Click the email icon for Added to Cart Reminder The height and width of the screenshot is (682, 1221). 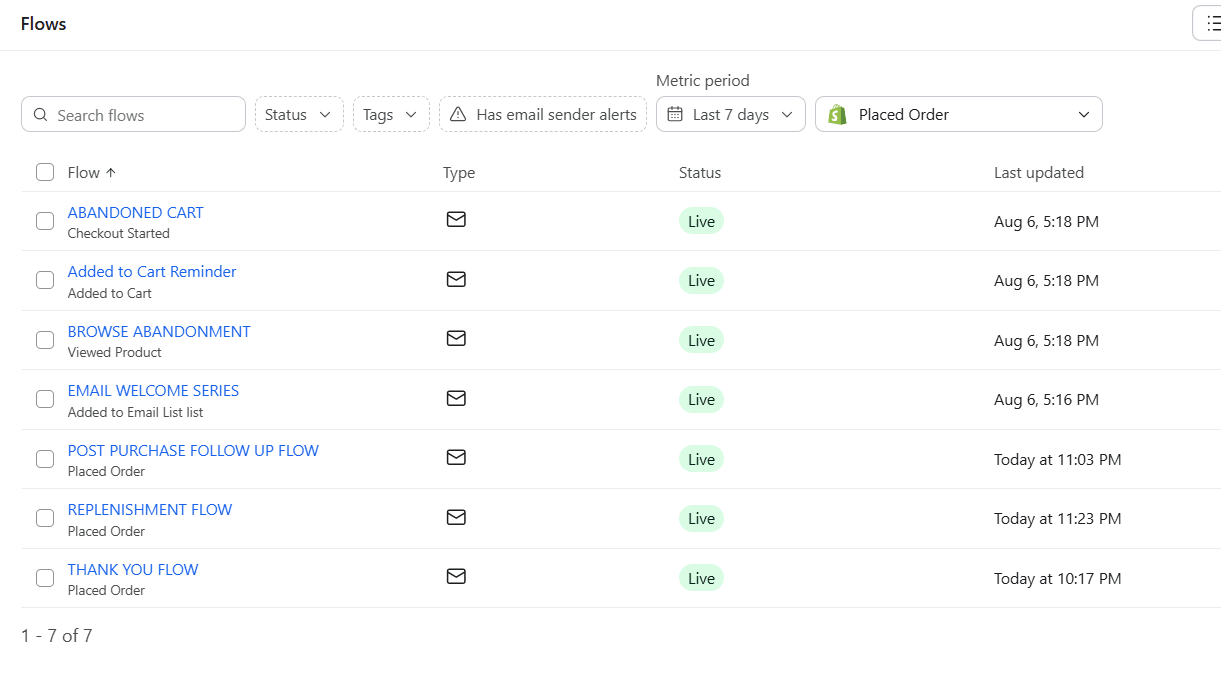click(x=456, y=279)
